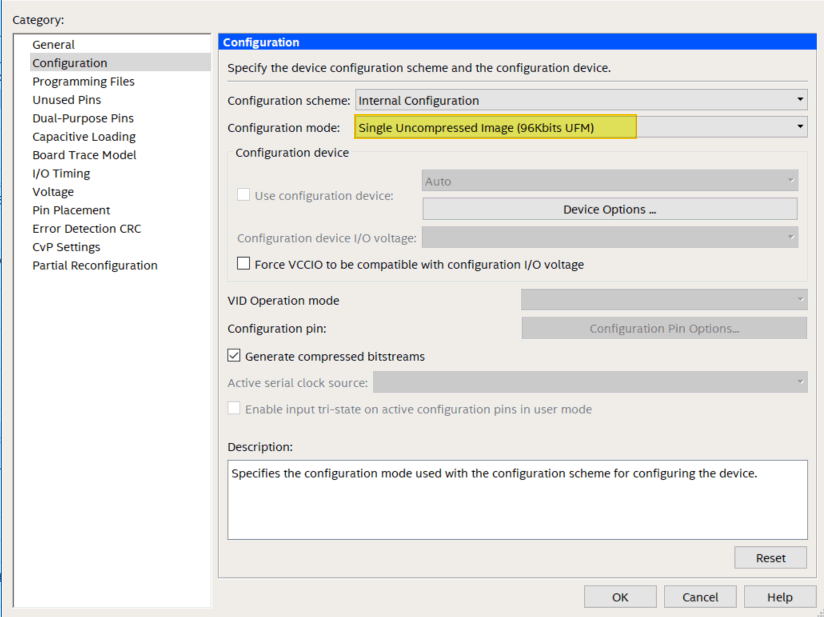Uncheck Generate compressed bitstreams
This screenshot has height=617, width=824.
pos(235,356)
